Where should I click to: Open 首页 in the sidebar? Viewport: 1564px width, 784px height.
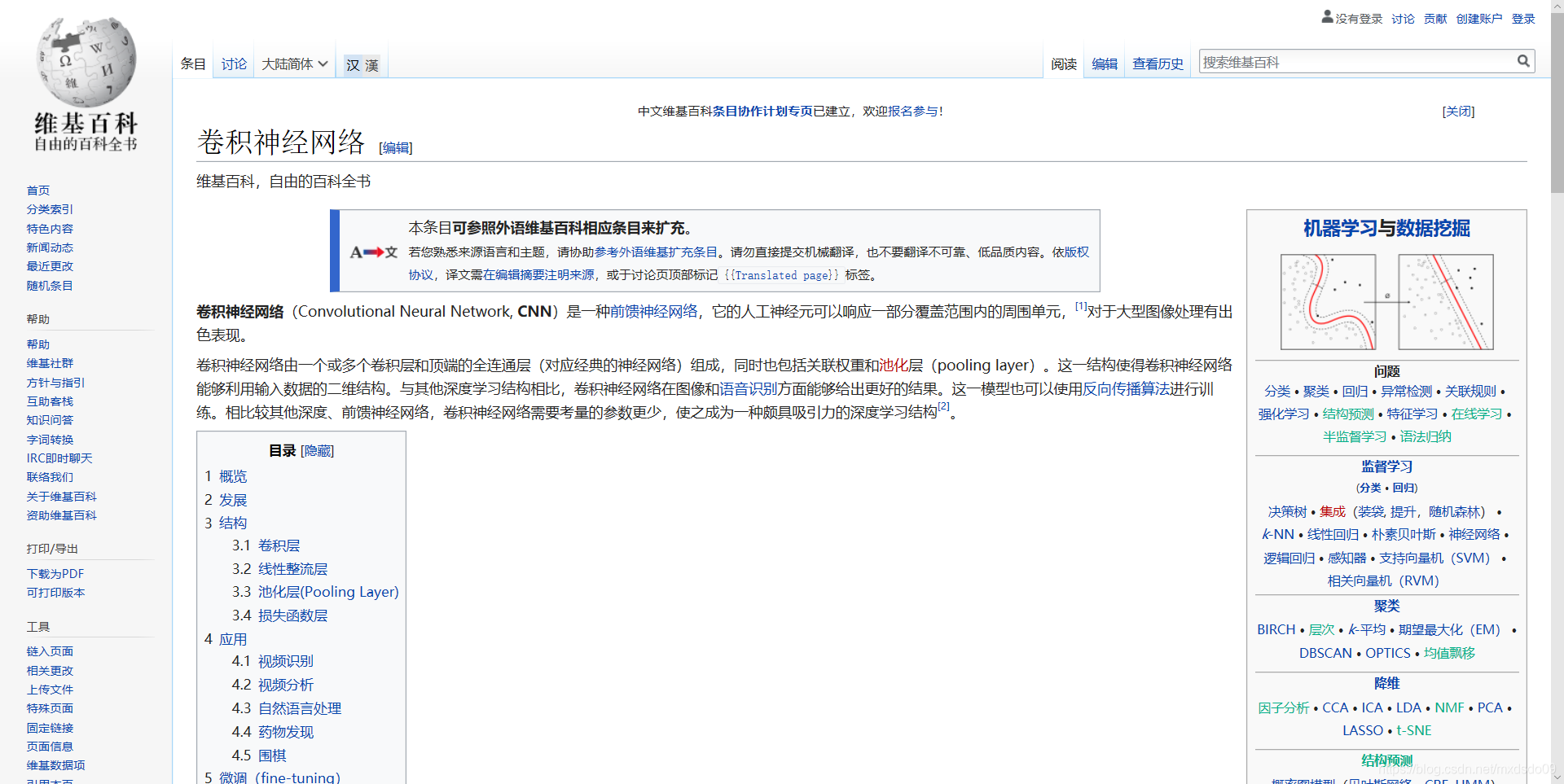click(x=37, y=191)
